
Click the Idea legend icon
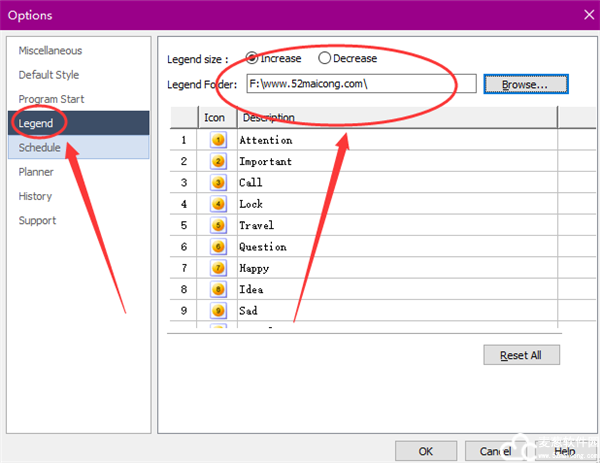[217, 289]
